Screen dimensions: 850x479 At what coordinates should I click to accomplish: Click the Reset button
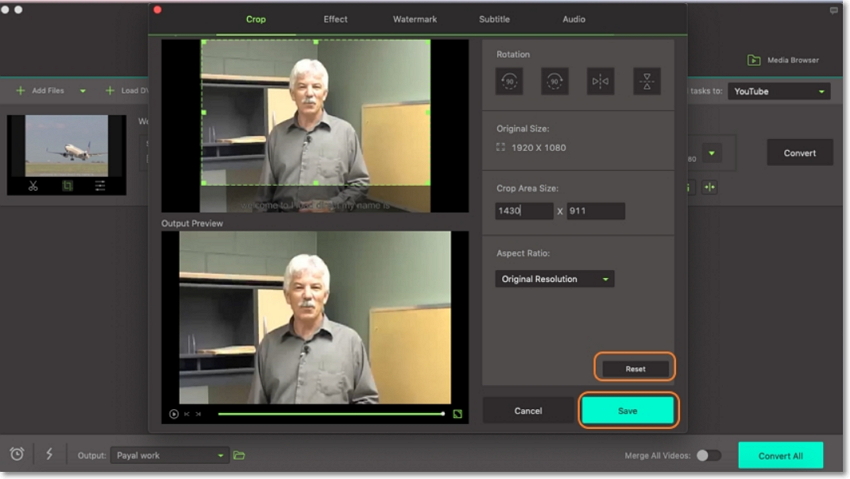tap(635, 368)
